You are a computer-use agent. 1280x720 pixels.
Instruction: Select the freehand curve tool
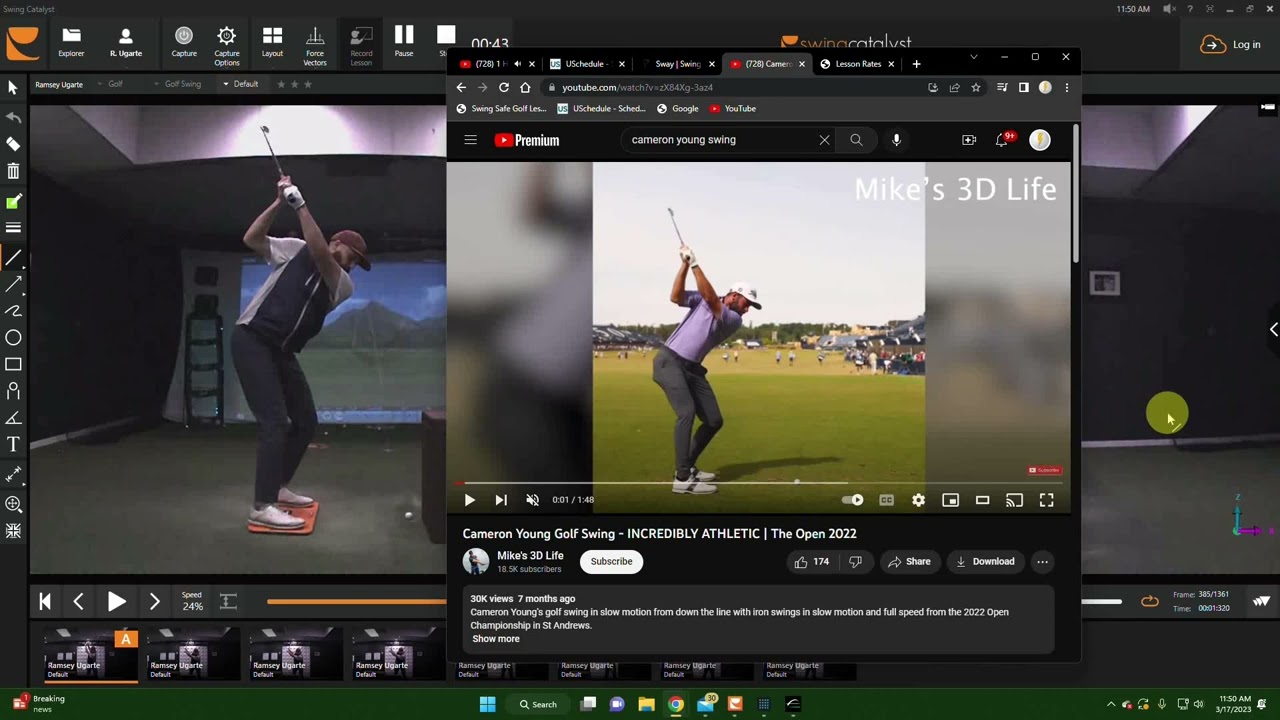tap(13, 311)
